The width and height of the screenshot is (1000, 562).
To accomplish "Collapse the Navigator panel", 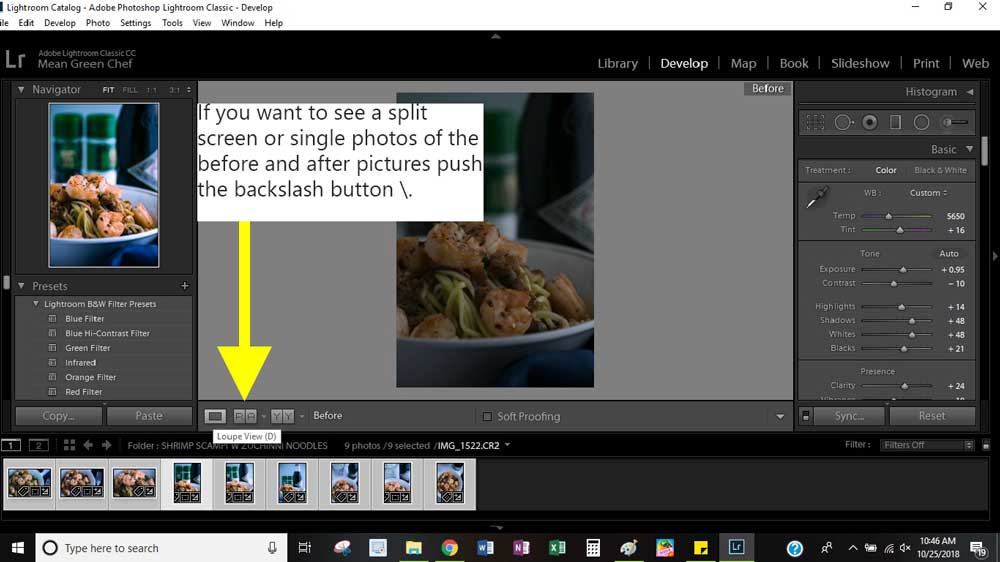I will [21, 89].
